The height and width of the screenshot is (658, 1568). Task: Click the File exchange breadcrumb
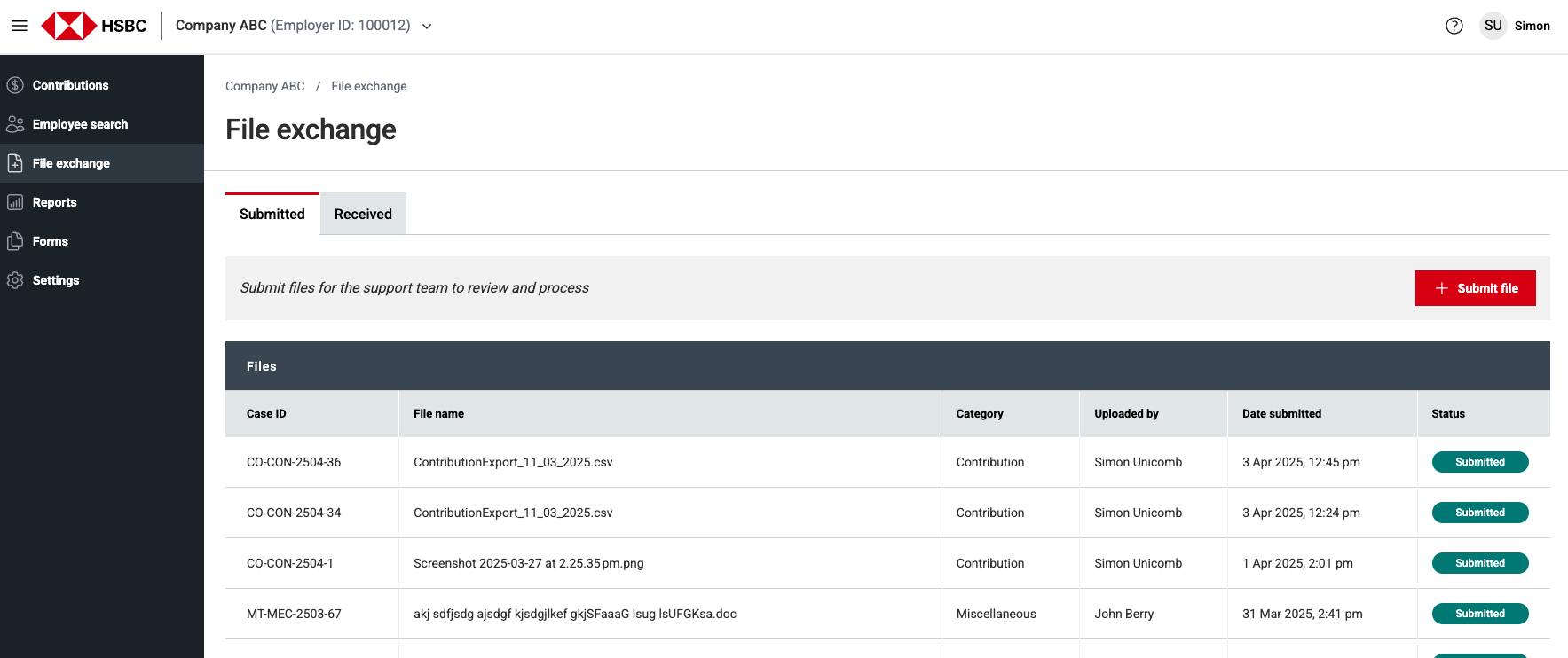pos(369,86)
